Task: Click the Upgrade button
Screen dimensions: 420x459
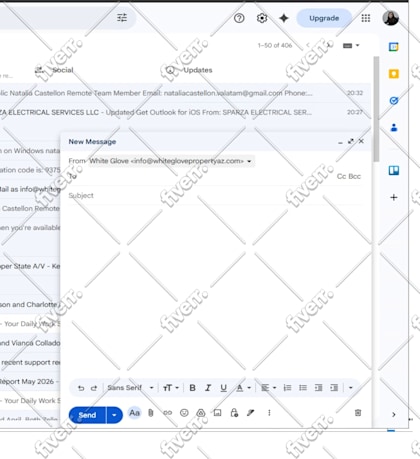Action: coord(324,18)
